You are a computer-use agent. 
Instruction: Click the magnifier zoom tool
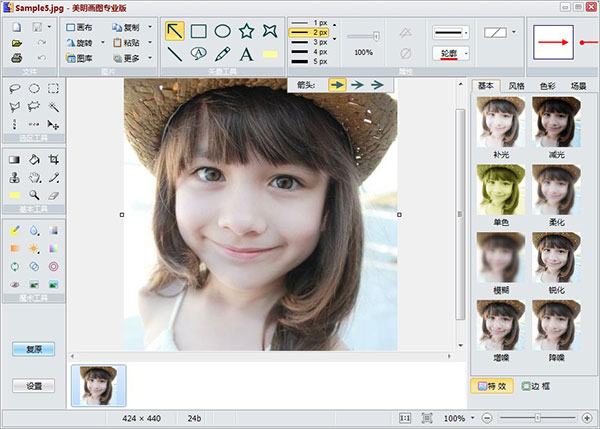(34, 195)
